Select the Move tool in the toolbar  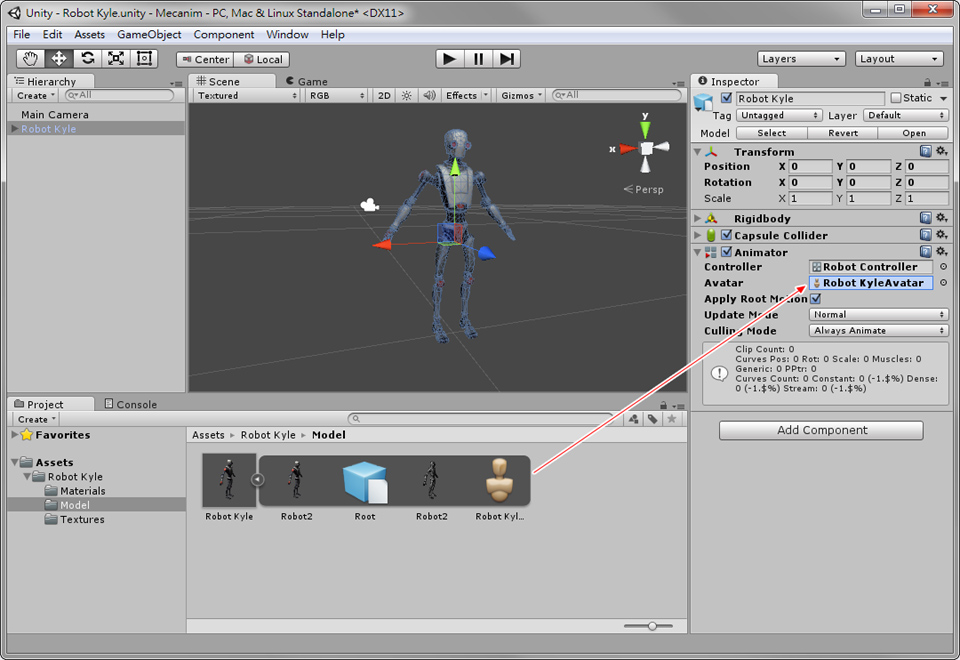pos(58,58)
